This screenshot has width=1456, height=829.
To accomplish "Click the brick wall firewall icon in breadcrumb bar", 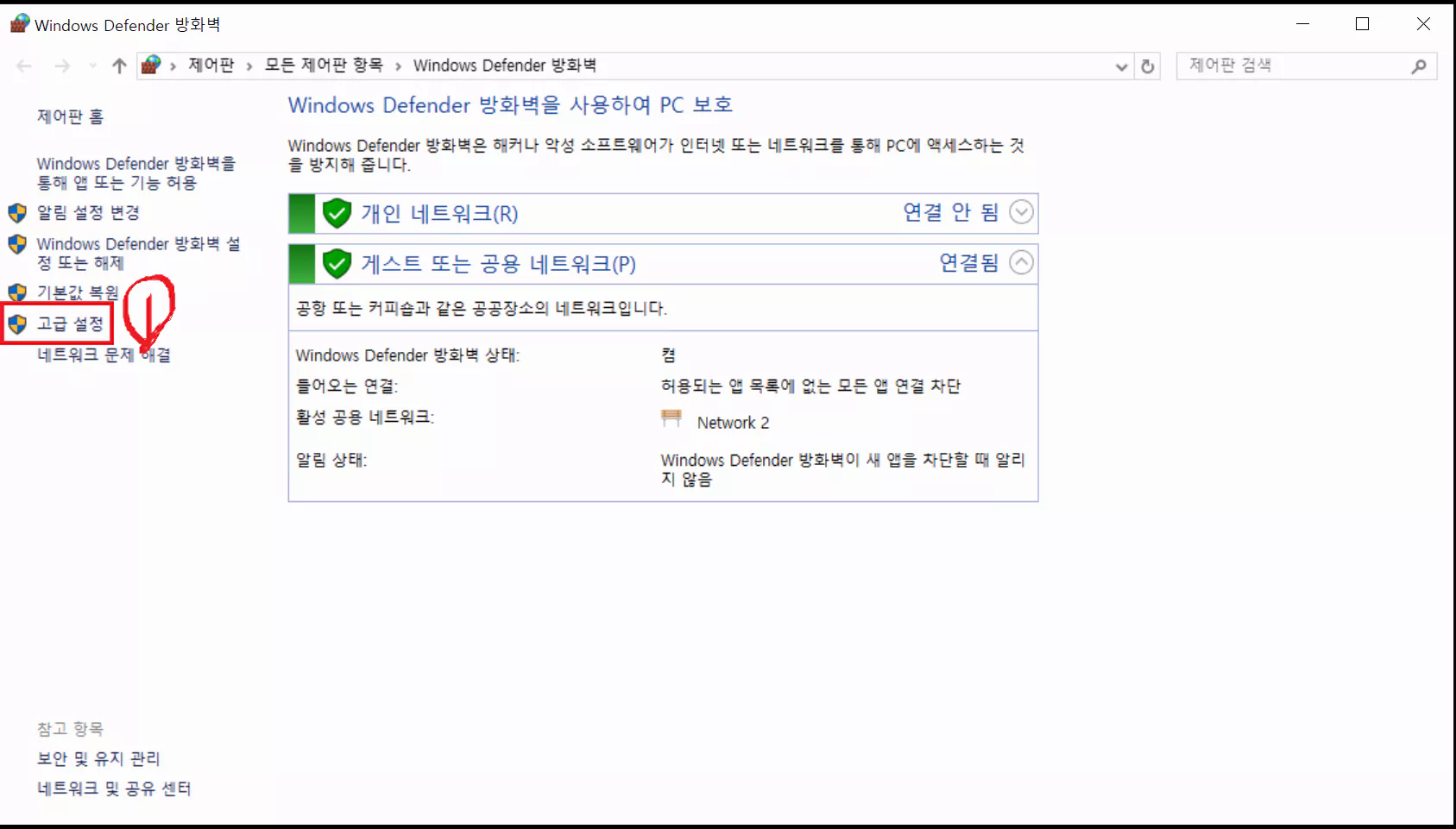I will click(151, 65).
